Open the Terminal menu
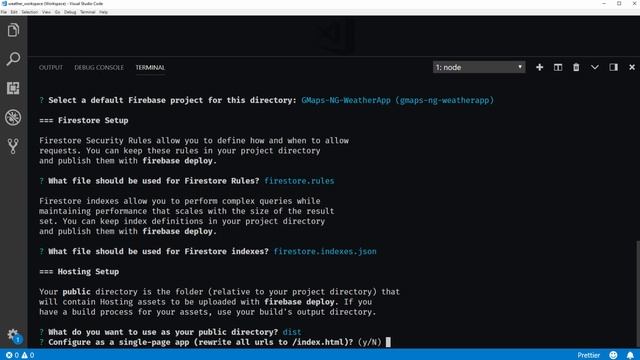Image resolution: width=640 pixels, height=360 pixels. click(87, 12)
